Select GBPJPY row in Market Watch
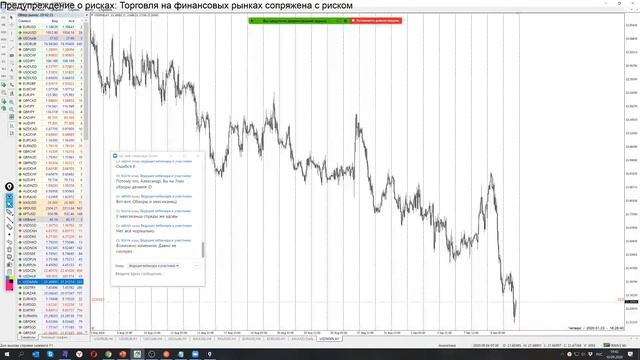The image size is (640, 360). tap(51, 111)
